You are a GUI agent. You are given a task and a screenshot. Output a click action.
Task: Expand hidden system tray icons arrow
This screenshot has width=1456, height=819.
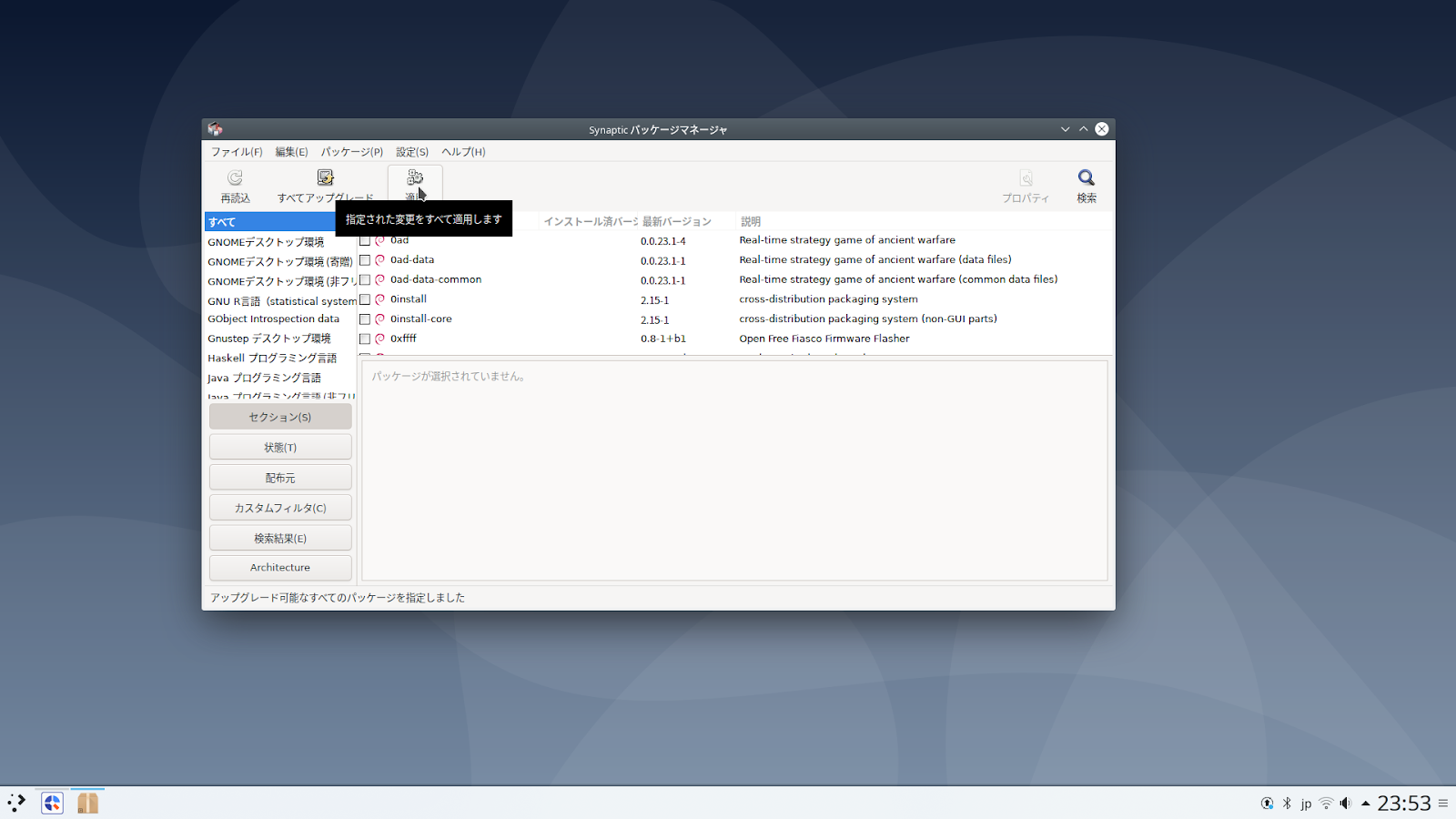coord(1365,803)
